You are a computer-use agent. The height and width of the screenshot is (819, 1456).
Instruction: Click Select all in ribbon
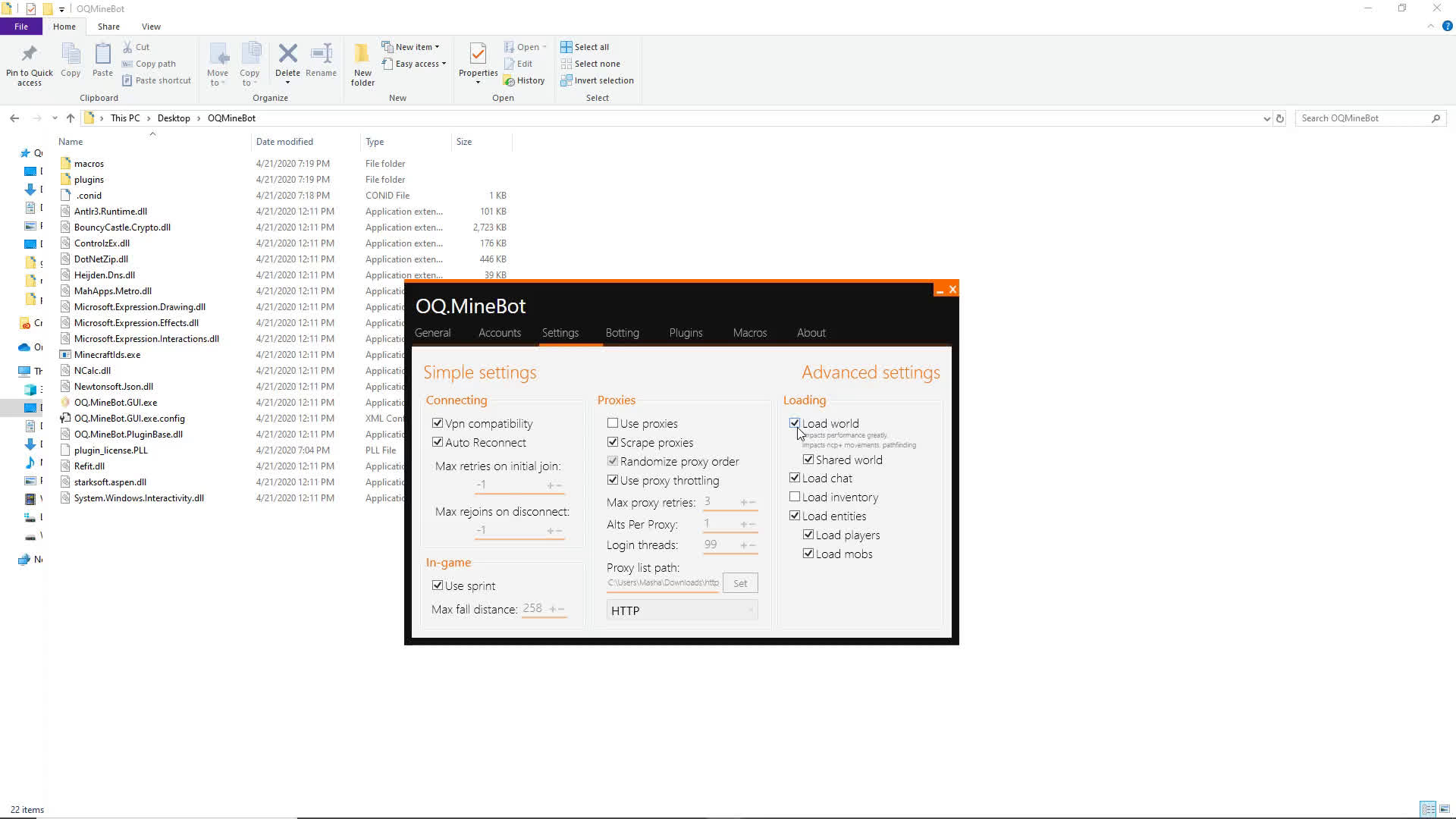pos(585,47)
